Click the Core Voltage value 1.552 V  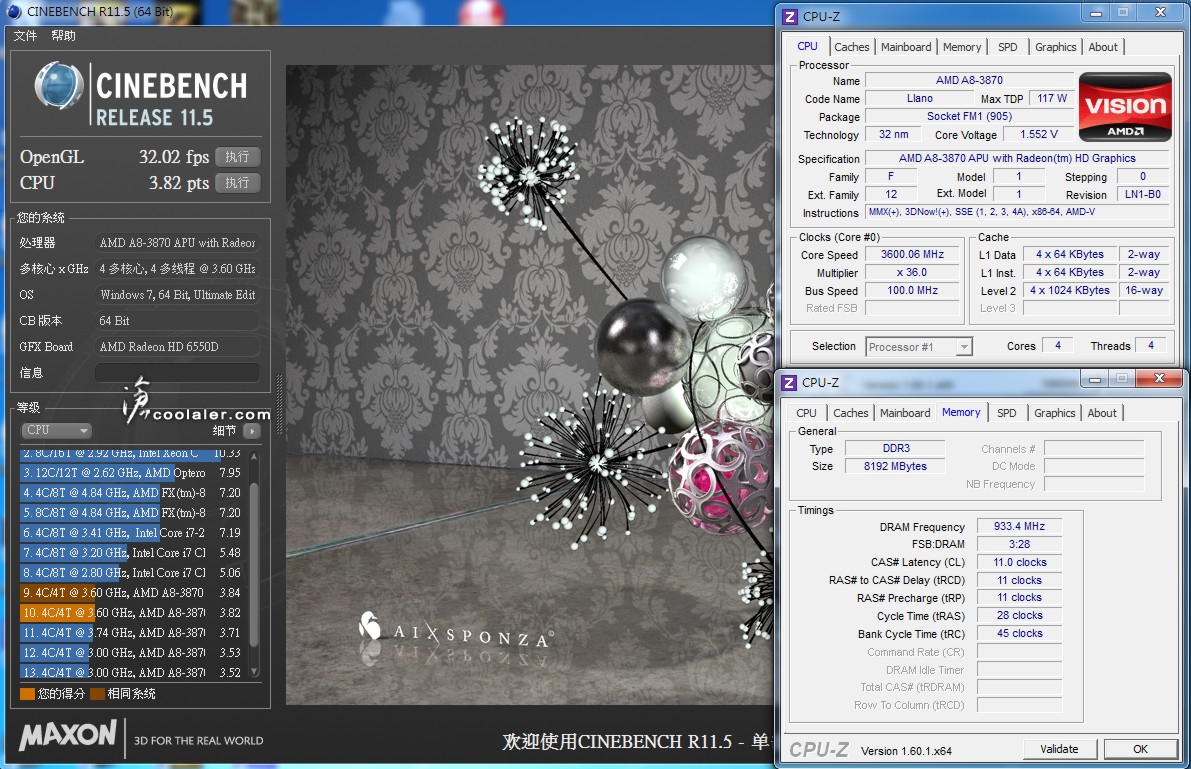(1039, 134)
